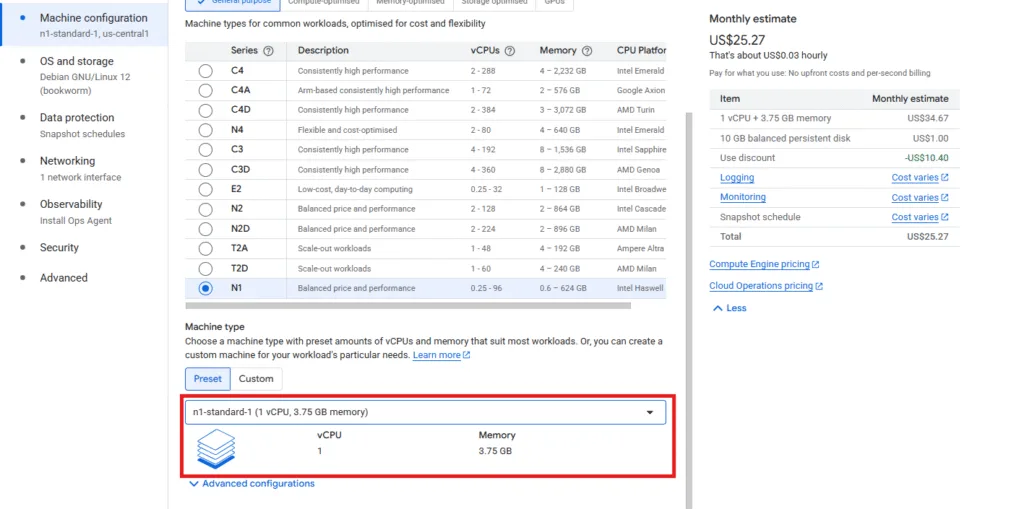Select the E2 series radio button
Image resolution: width=1024 pixels, height=509 pixels.
[206, 189]
